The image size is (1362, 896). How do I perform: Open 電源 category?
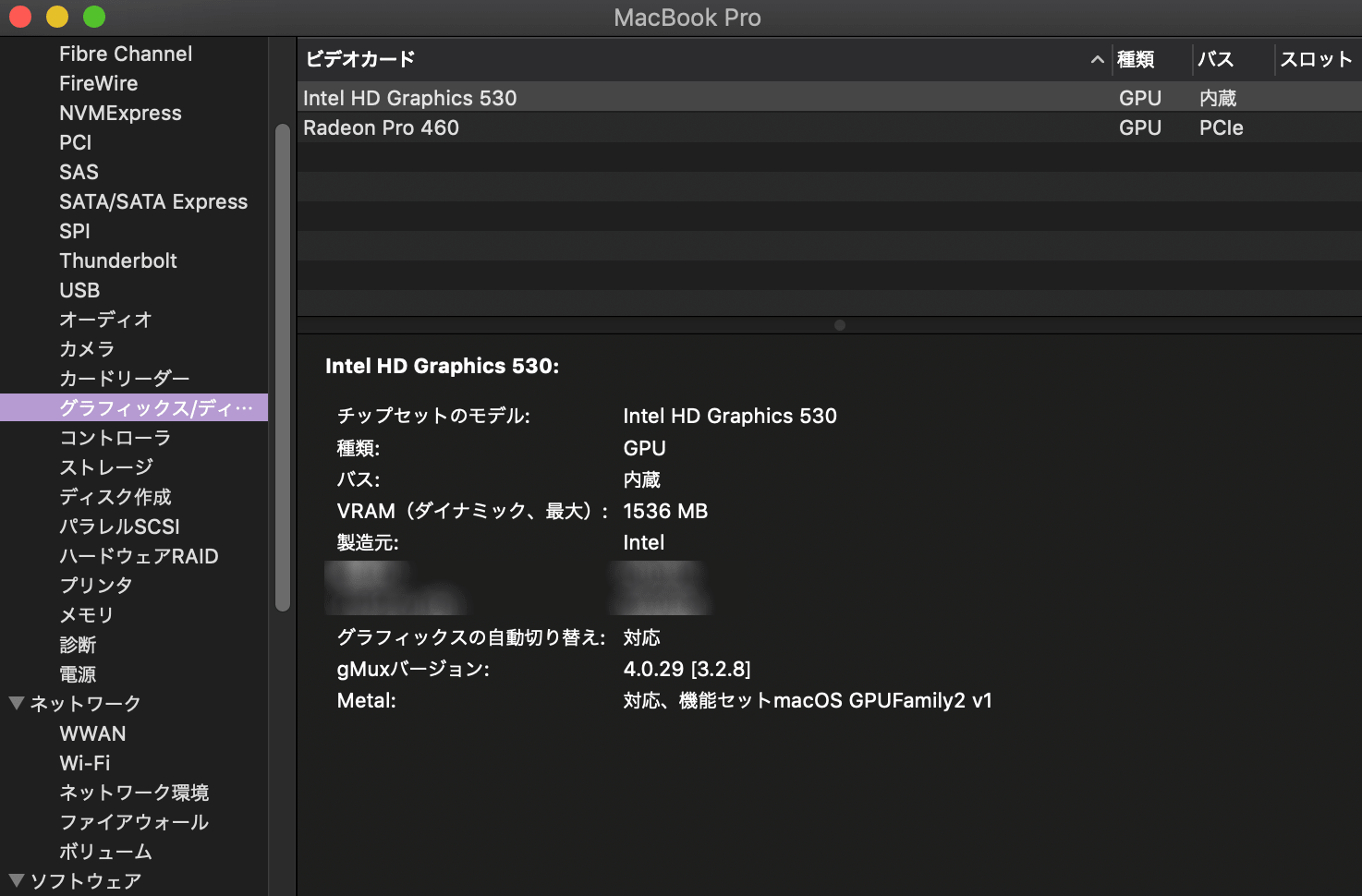(78, 674)
